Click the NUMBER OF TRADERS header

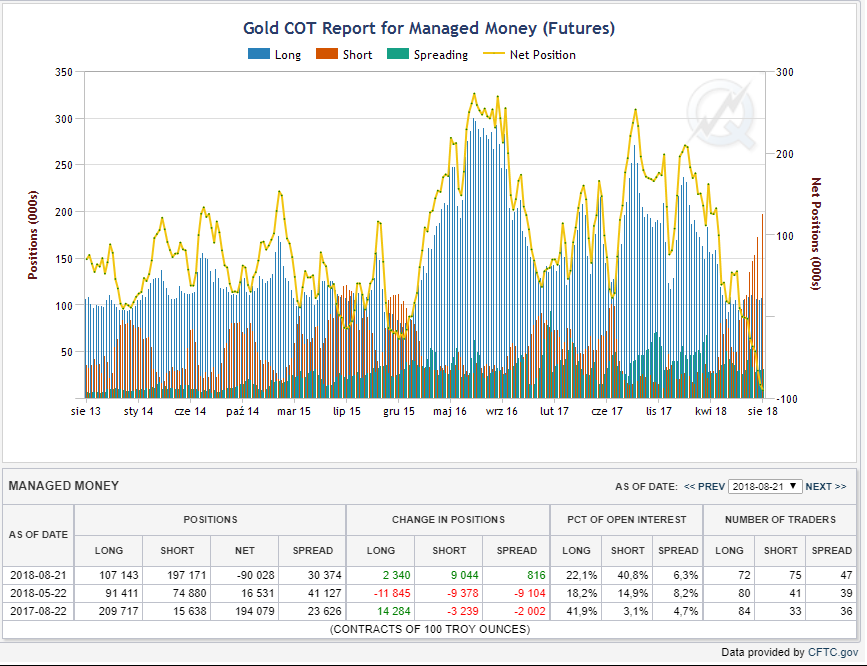click(780, 520)
